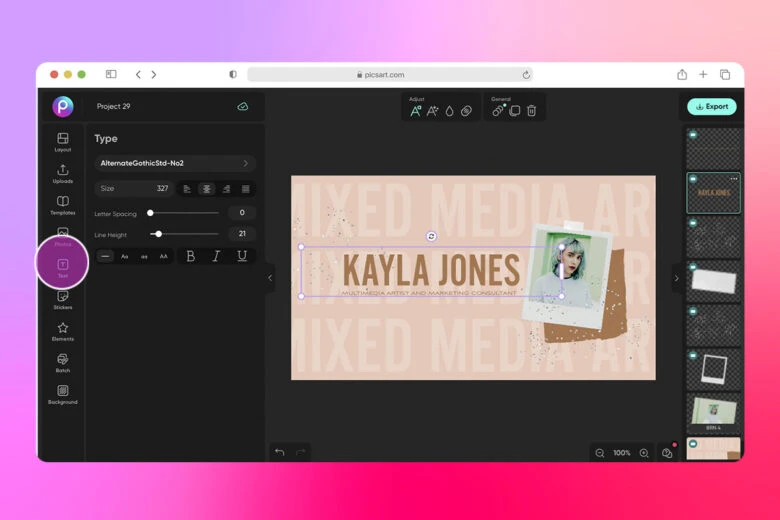The image size is (780, 520).
Task: Switch to the Templates tab
Action: pyautogui.click(x=63, y=205)
